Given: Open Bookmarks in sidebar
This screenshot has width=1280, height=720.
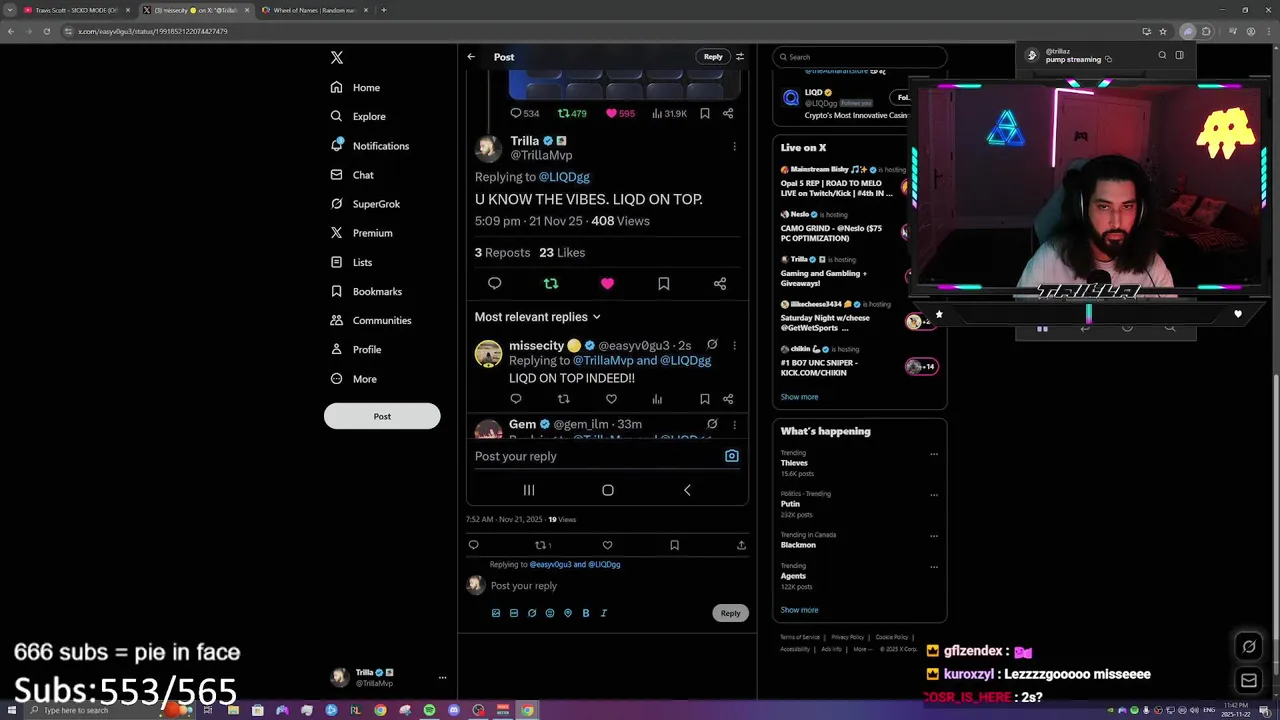Looking at the screenshot, I should pyautogui.click(x=366, y=292).
